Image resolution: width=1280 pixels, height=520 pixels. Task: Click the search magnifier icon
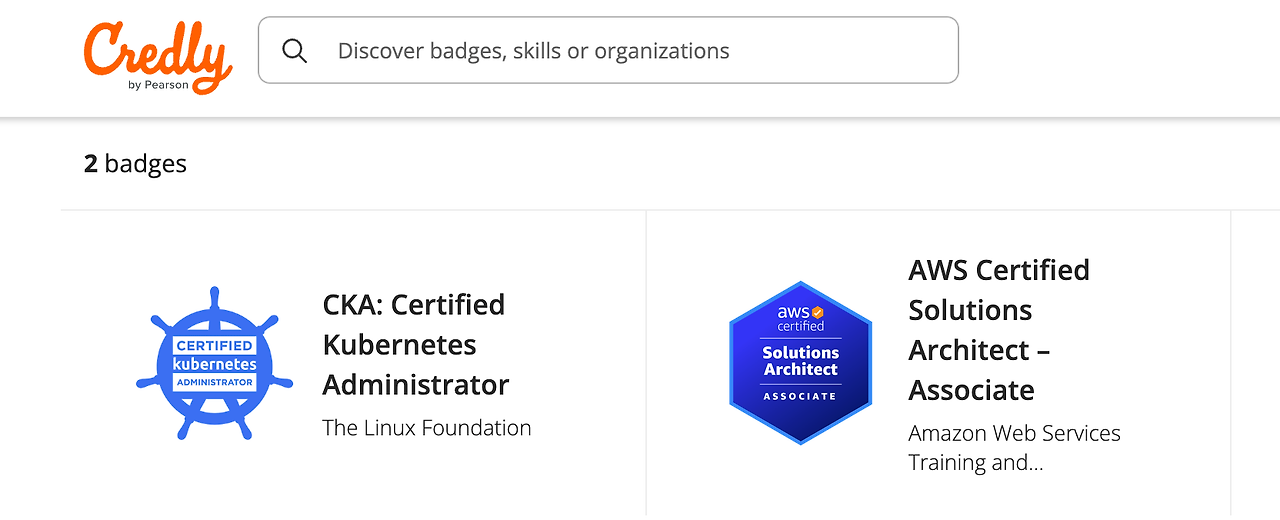pyautogui.click(x=294, y=51)
